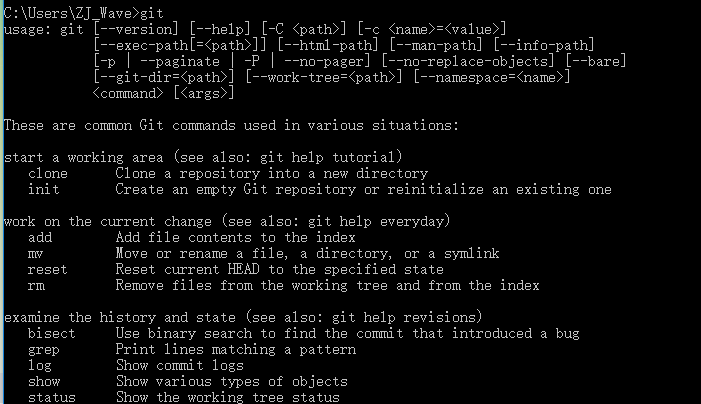Click the 'show' command entry

[x=43, y=381]
